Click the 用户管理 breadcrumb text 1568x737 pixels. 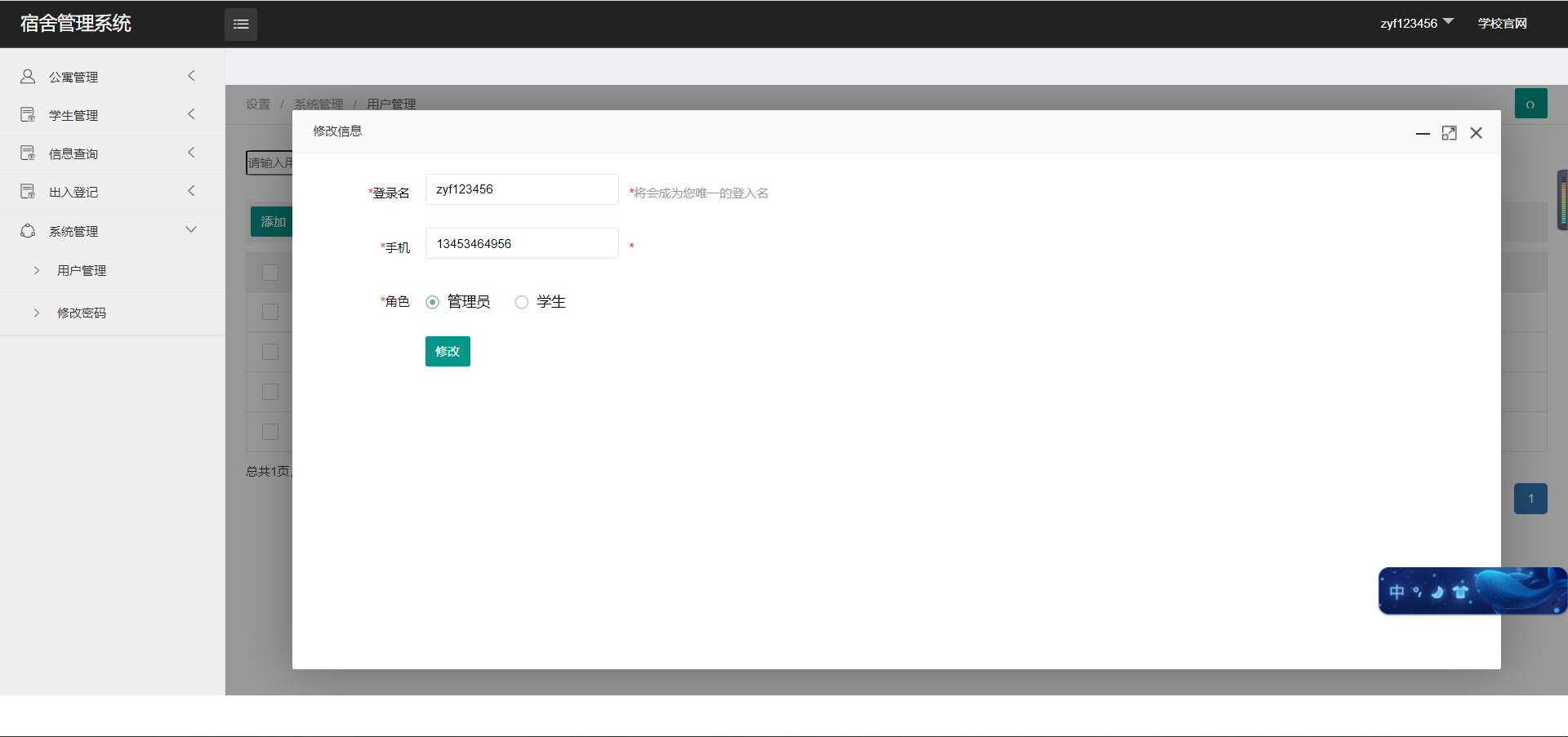click(391, 104)
